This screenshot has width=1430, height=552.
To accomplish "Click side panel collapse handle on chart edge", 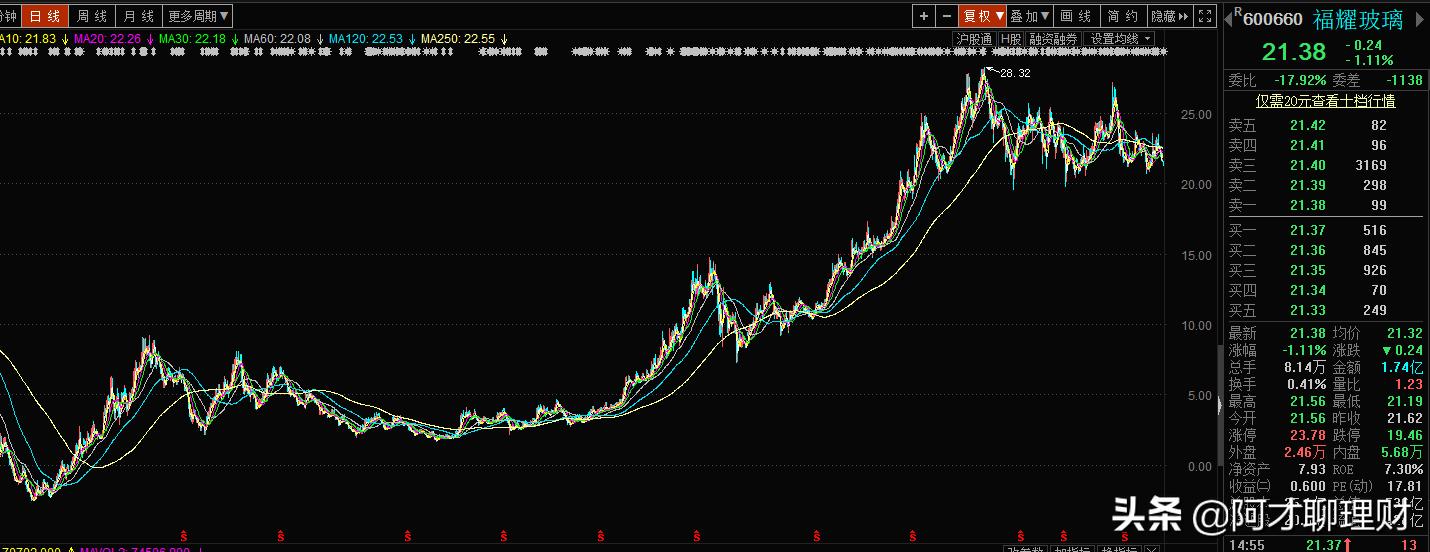I will (x=1218, y=405).
